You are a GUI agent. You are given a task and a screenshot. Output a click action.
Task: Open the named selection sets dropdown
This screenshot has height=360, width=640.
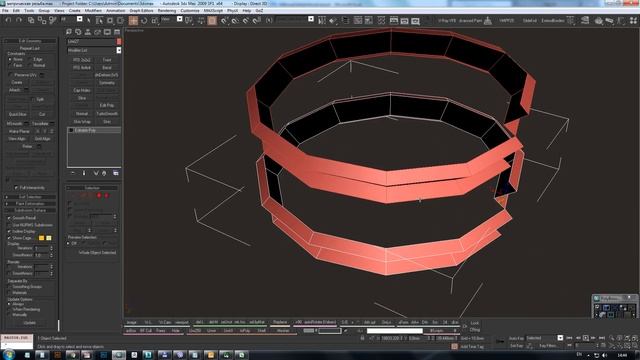[311, 19]
